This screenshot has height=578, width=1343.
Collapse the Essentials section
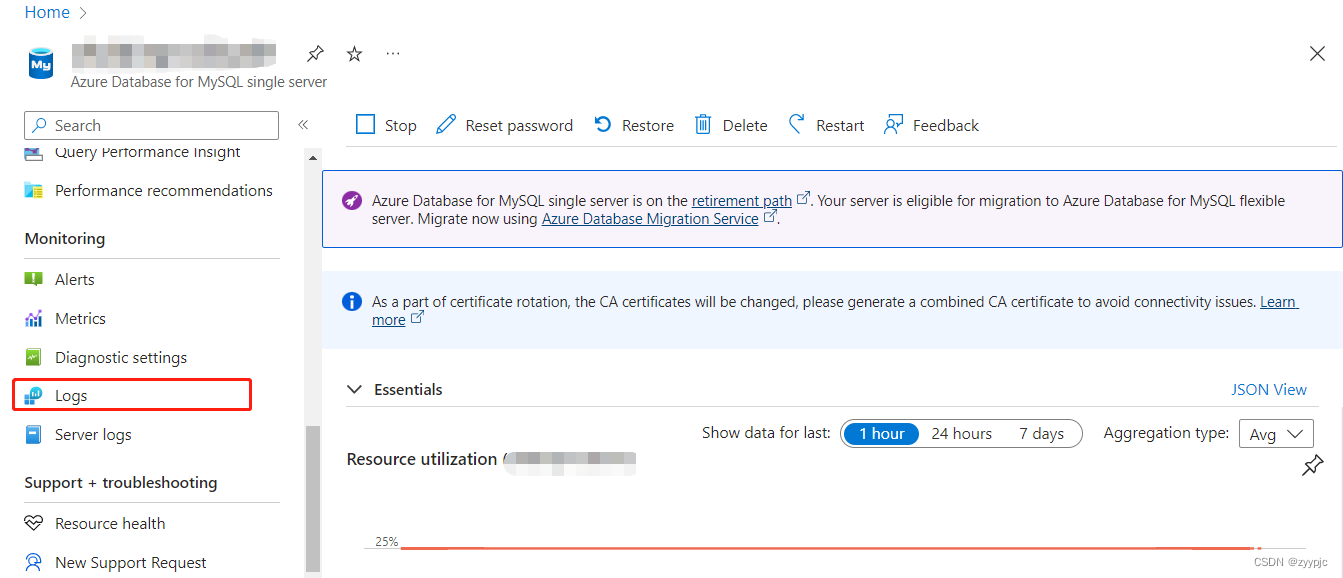[355, 389]
